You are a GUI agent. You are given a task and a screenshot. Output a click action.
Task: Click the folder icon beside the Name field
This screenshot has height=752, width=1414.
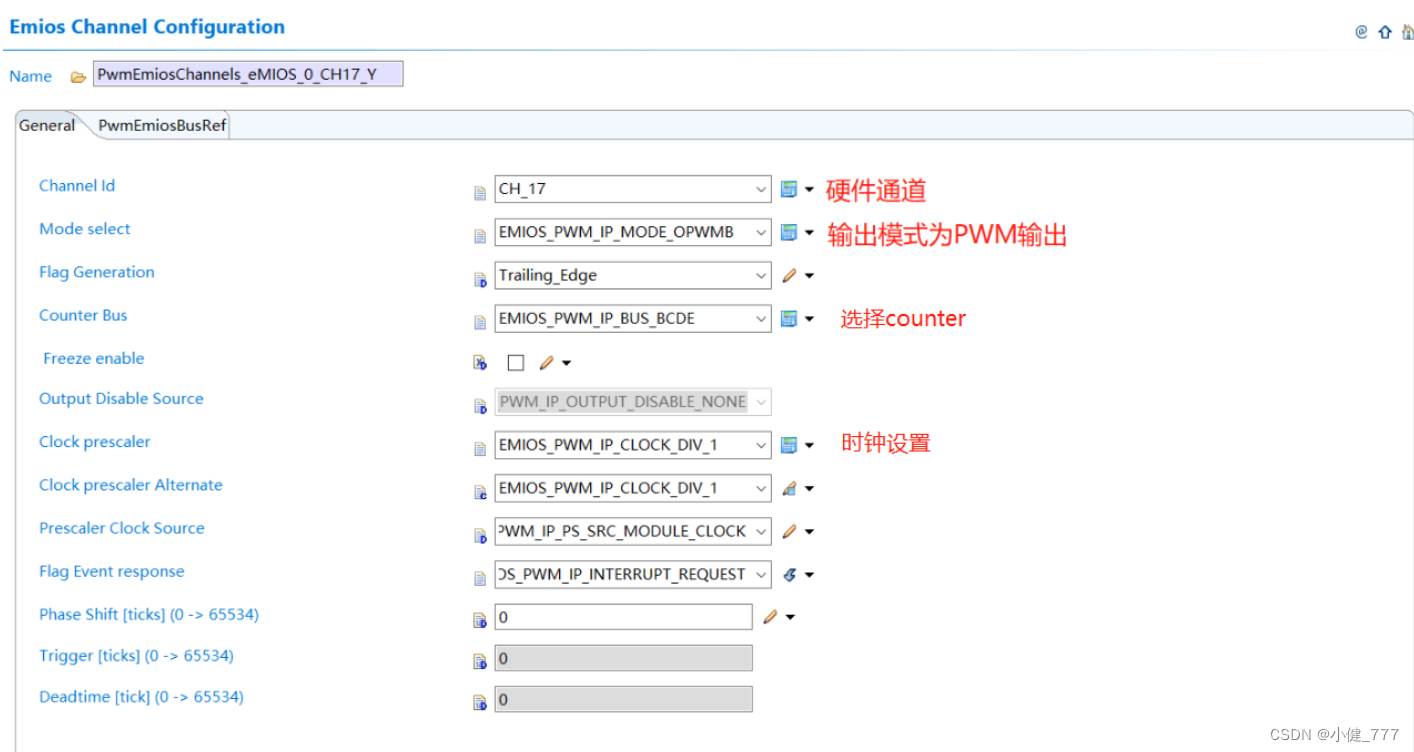point(77,74)
